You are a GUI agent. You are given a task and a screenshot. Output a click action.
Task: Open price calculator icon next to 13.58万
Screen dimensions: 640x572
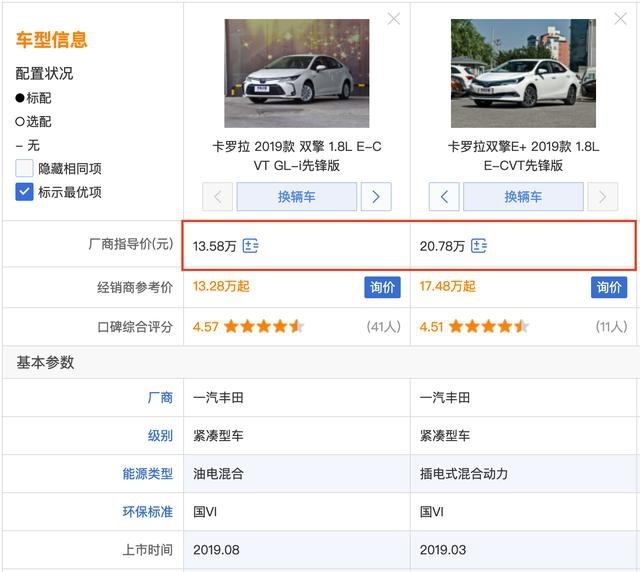251,246
